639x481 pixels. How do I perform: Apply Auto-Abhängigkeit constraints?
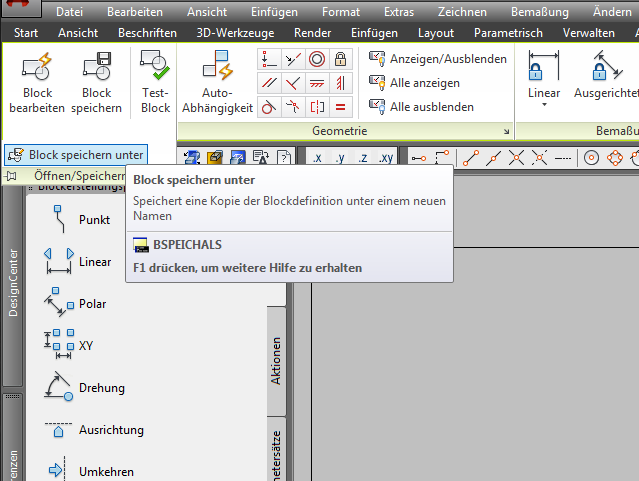tap(217, 83)
